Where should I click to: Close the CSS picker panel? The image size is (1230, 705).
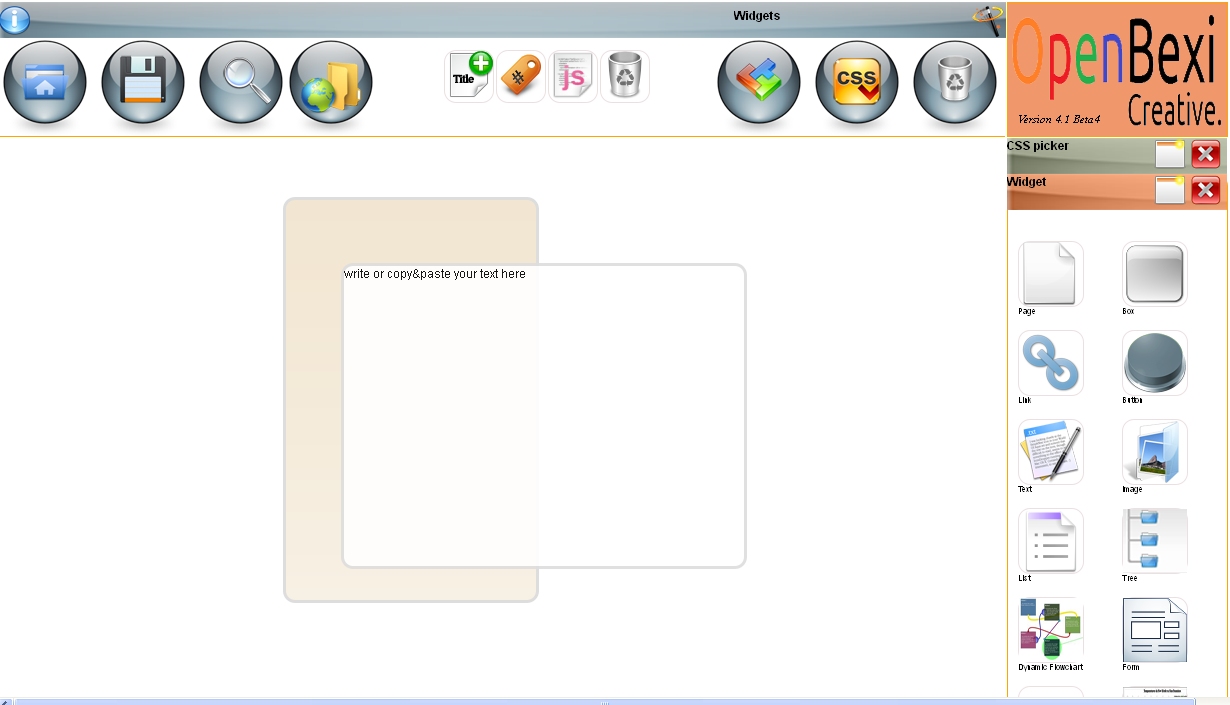click(1206, 154)
